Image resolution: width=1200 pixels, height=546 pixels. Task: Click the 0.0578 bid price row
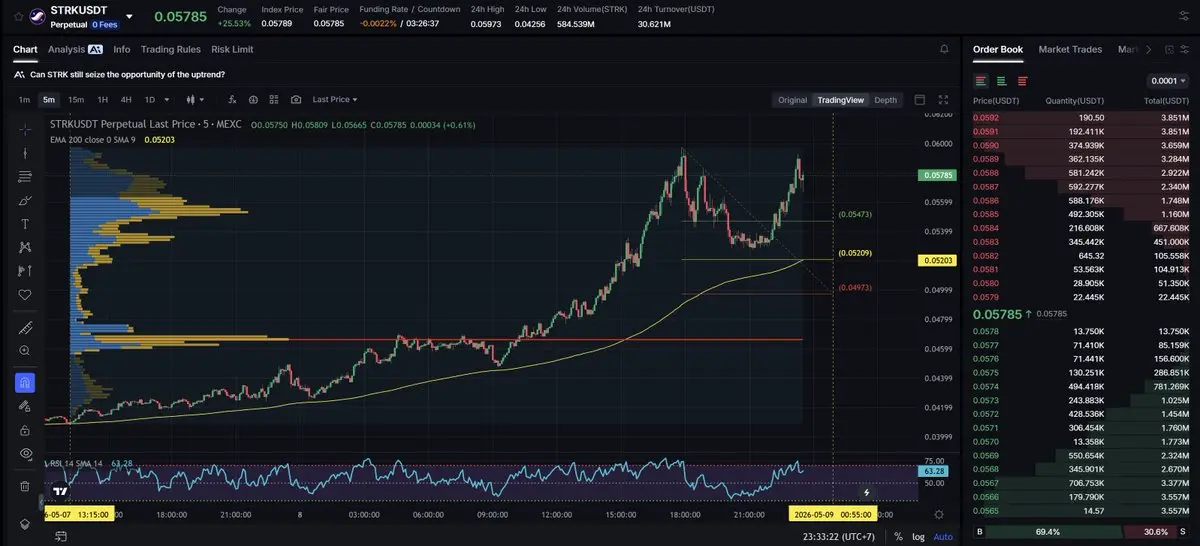click(x=1081, y=331)
